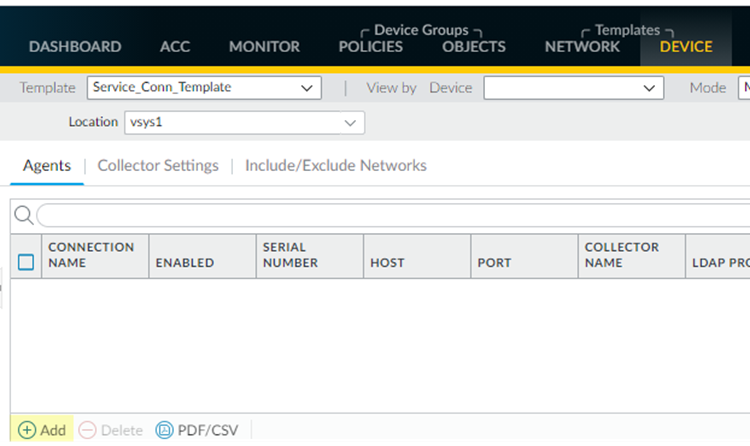Click the green Add plus icon
The height and width of the screenshot is (446, 750).
pyautogui.click(x=26, y=430)
